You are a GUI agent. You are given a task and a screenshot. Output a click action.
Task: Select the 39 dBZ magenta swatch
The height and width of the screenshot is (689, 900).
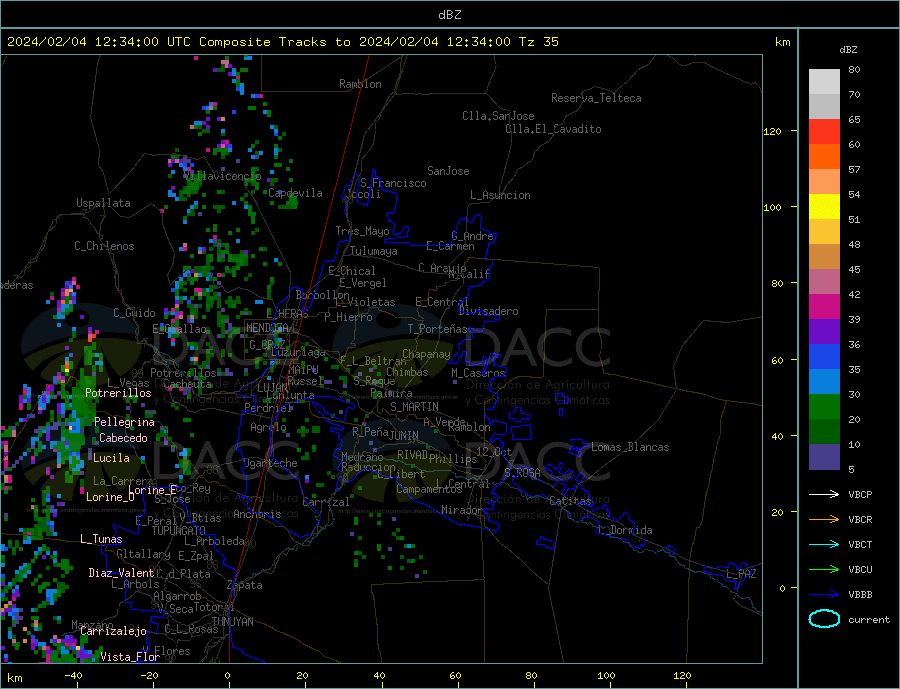point(824,307)
